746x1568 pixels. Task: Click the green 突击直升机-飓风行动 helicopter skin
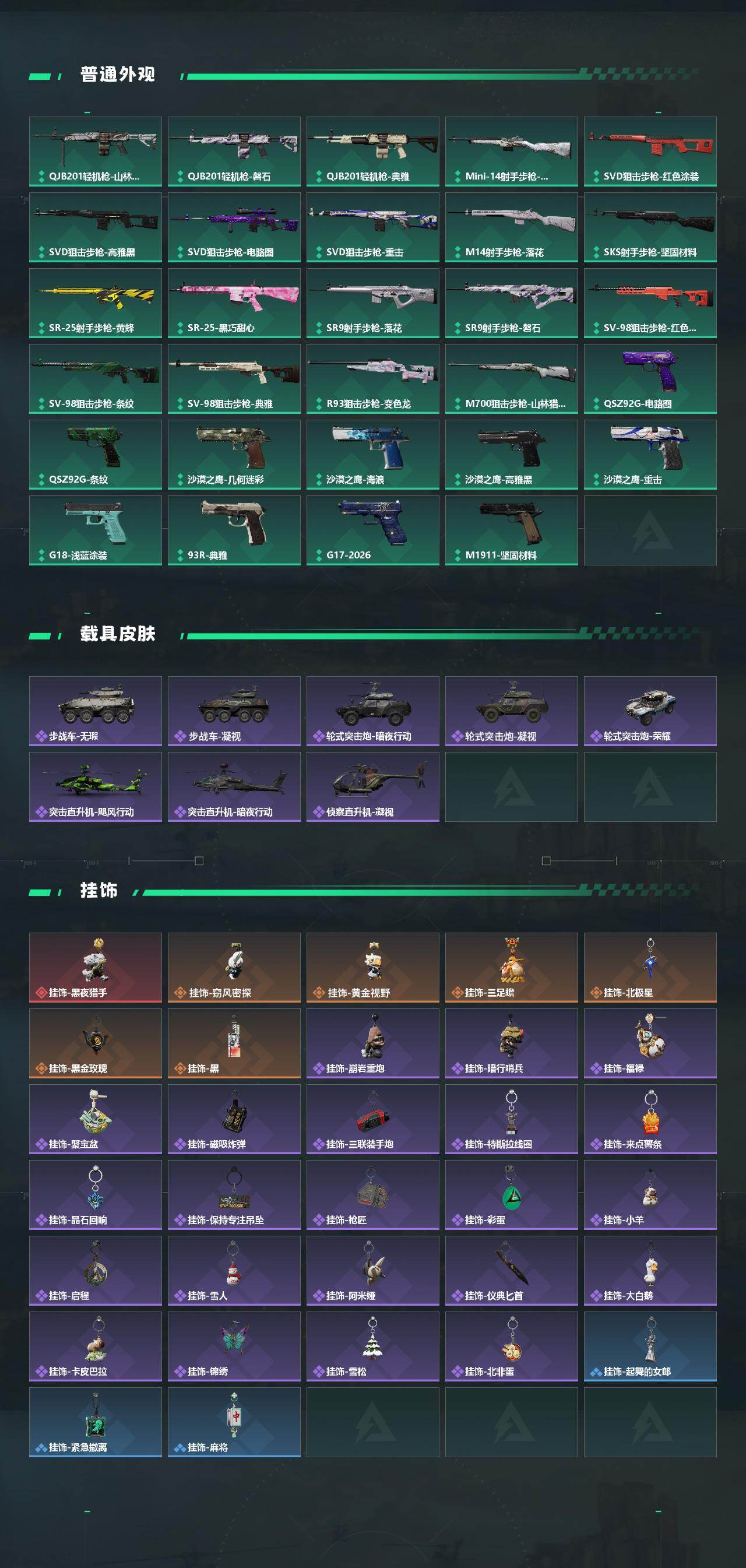(96, 786)
